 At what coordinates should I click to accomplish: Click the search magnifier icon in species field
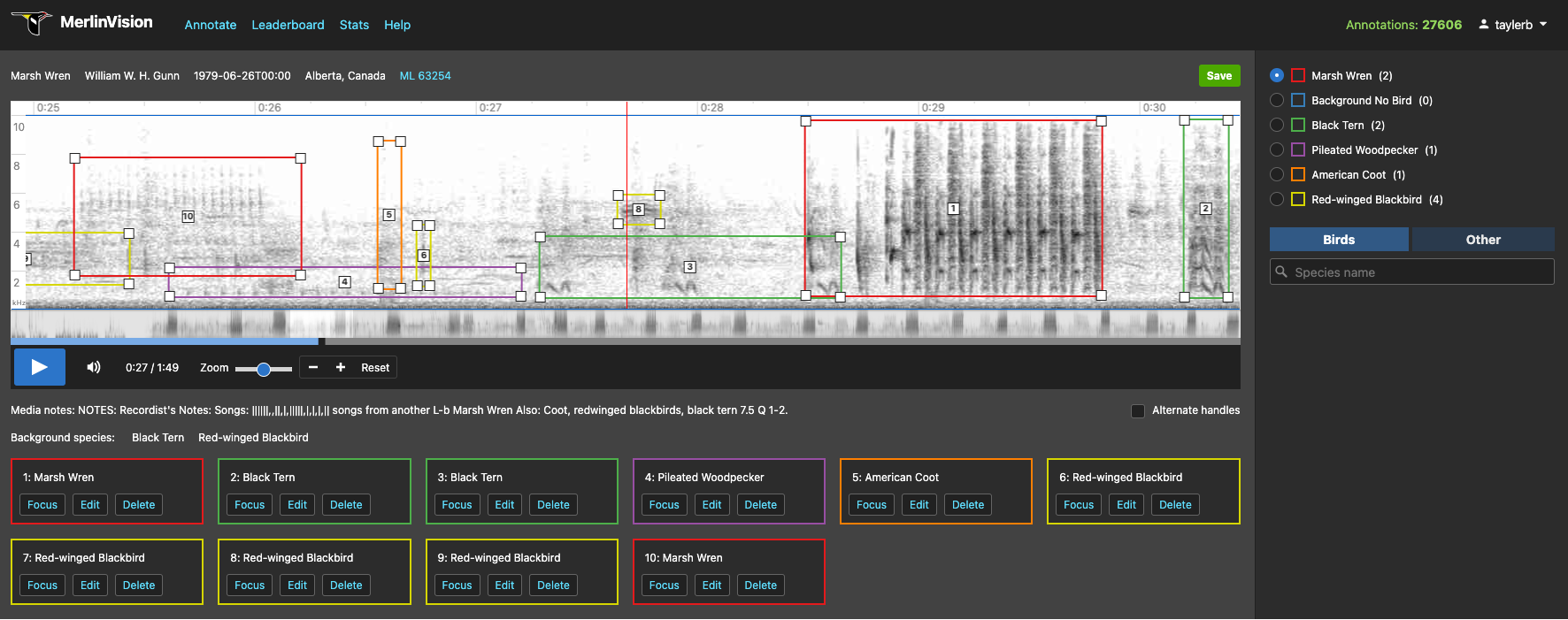1281,272
